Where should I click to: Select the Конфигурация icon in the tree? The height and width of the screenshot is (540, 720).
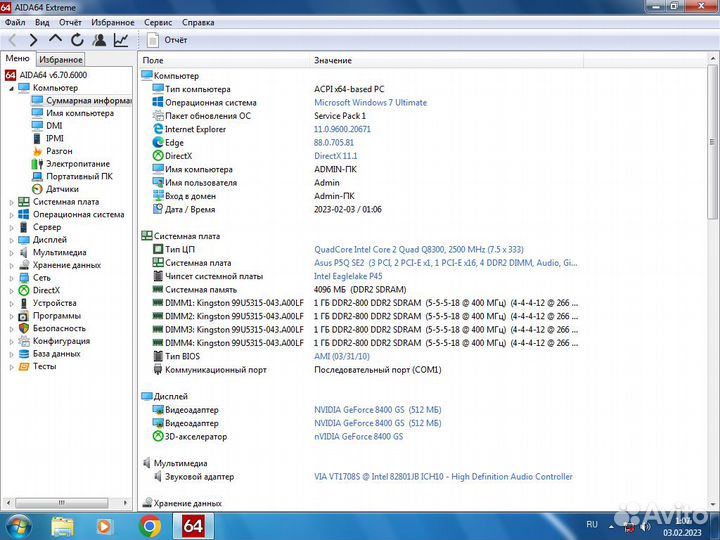(24, 341)
